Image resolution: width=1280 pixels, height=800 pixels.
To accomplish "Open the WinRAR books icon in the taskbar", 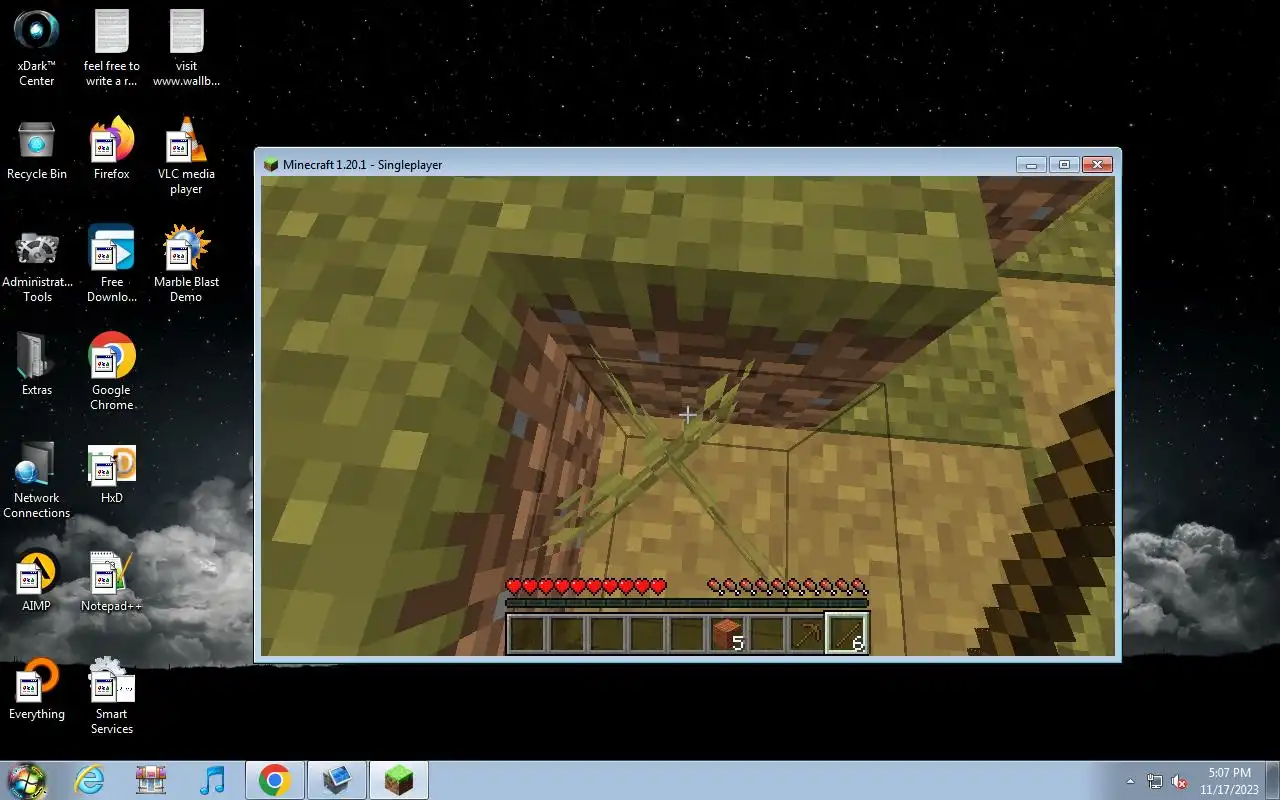I will tap(151, 780).
